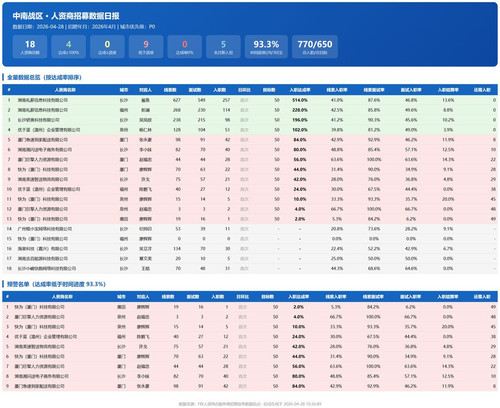
Task: Click the cell showing 257
Action: 226,100
